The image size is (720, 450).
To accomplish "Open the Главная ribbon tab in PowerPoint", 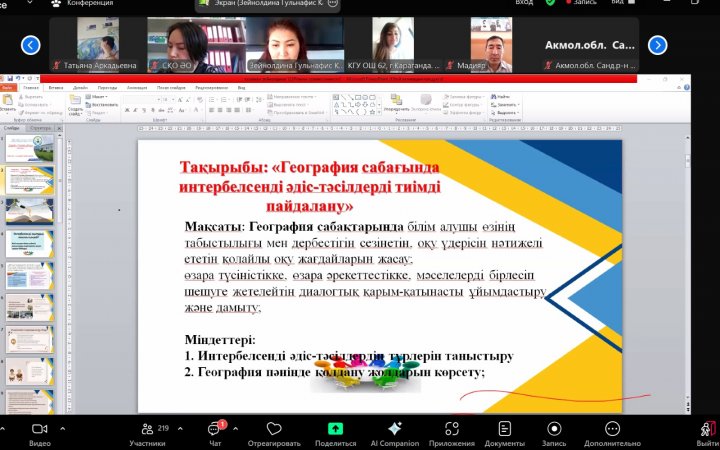I will [31, 87].
